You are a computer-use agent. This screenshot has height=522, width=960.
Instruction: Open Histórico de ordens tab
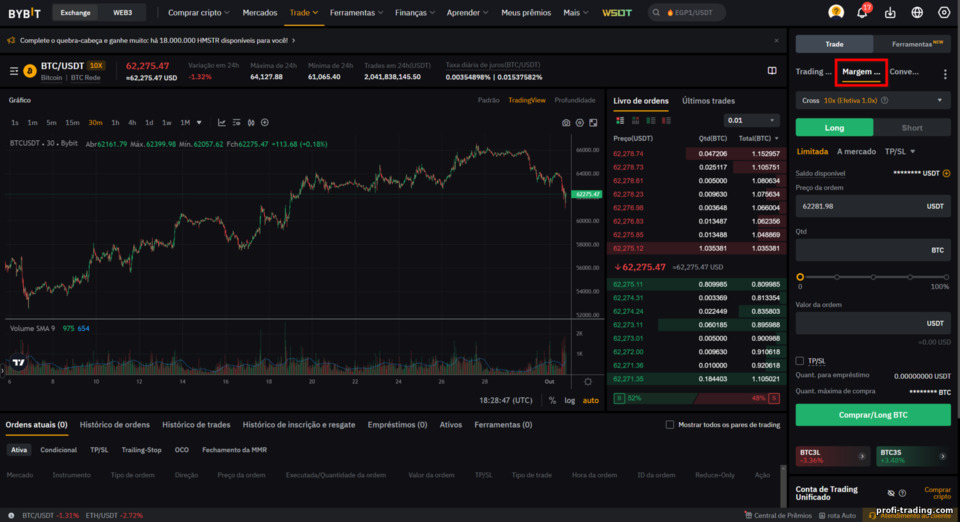[114, 425]
